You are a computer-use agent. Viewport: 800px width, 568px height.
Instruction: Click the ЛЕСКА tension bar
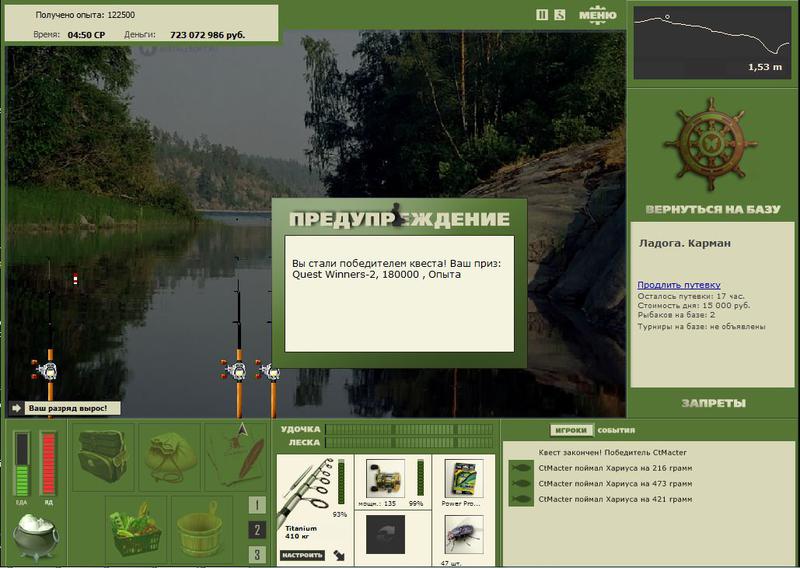click(x=409, y=442)
